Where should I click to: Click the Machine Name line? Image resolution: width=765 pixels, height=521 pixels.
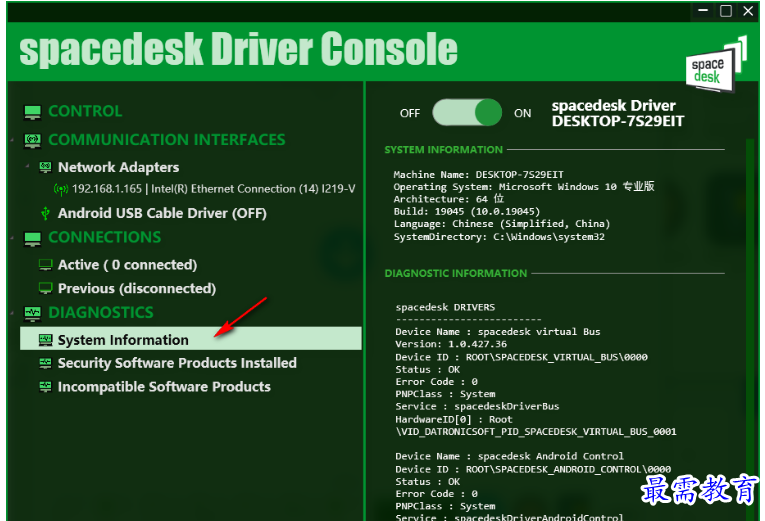pos(479,175)
